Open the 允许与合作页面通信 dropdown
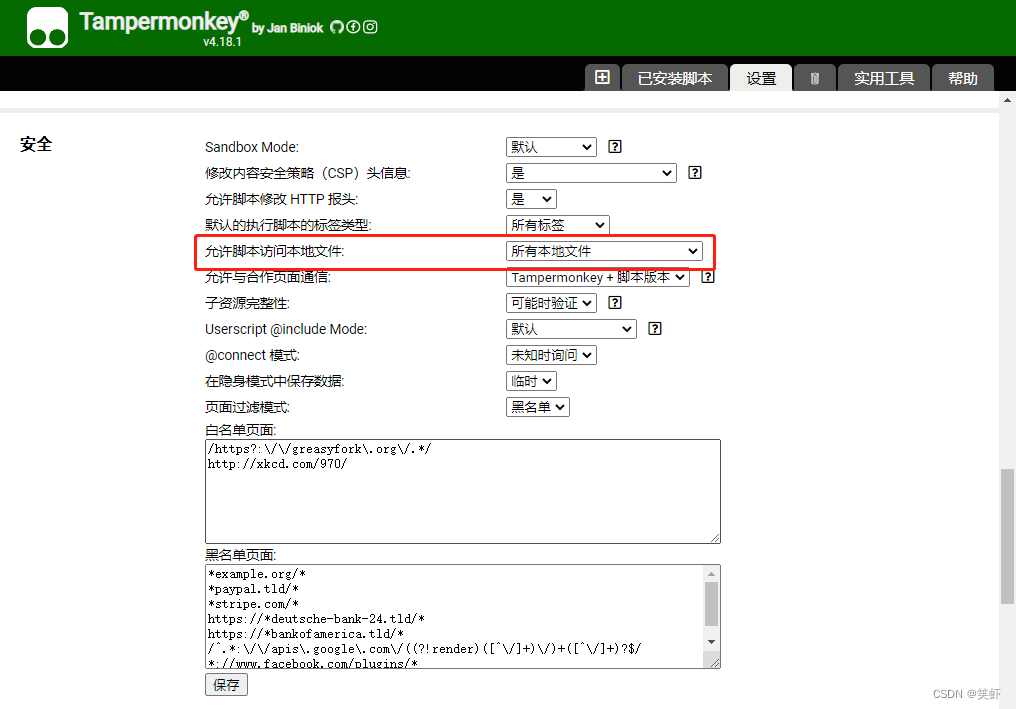Viewport: 1016px width, 709px height. (x=597, y=277)
